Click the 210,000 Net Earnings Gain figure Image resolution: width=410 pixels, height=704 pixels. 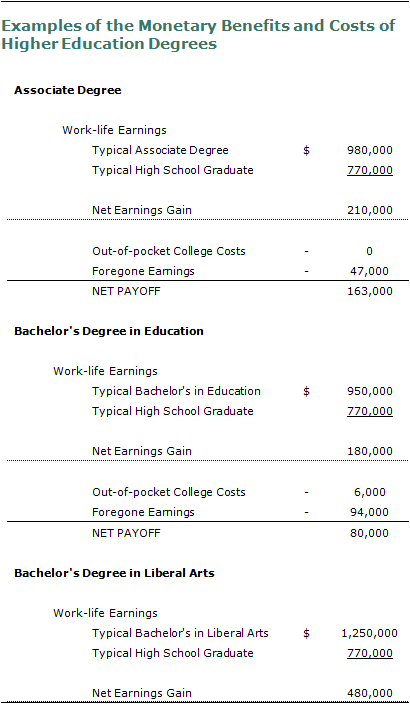pos(370,210)
